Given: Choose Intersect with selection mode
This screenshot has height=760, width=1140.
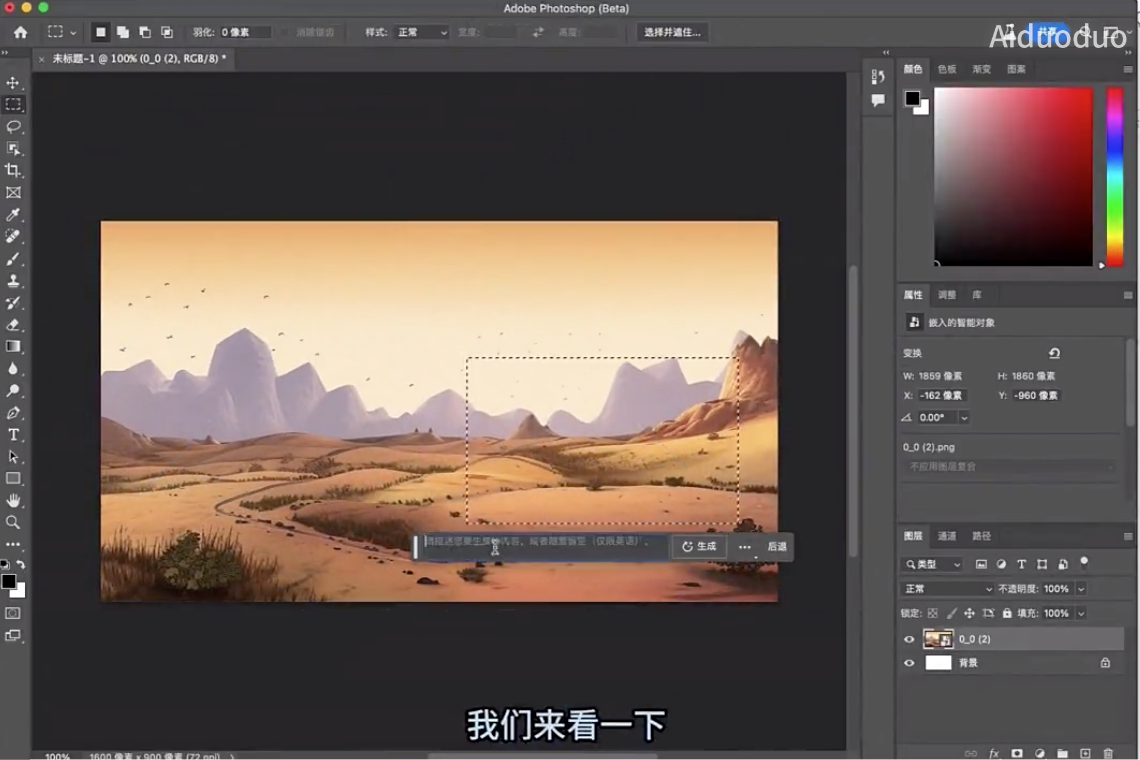Looking at the screenshot, I should click(x=166, y=32).
